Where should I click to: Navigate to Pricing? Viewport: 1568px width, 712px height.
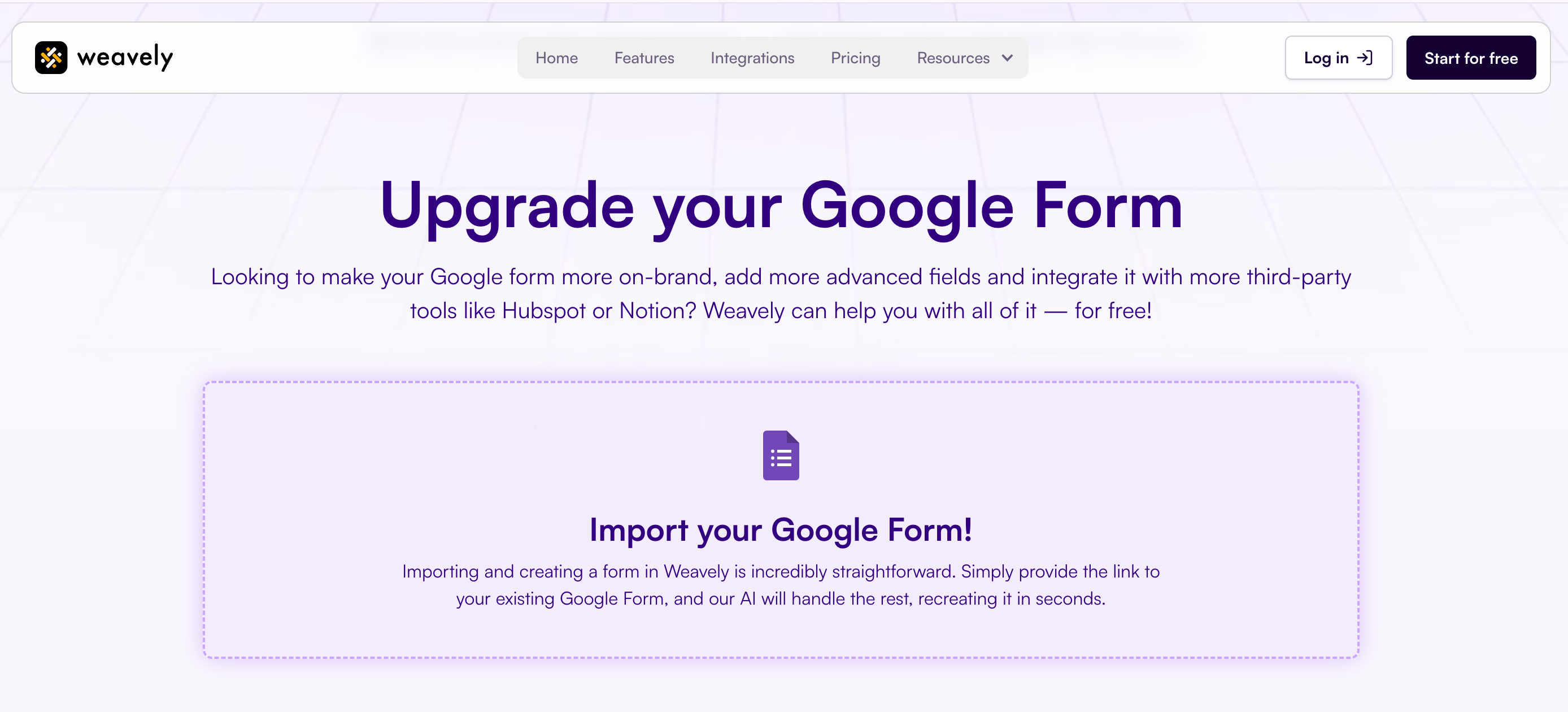tap(855, 58)
